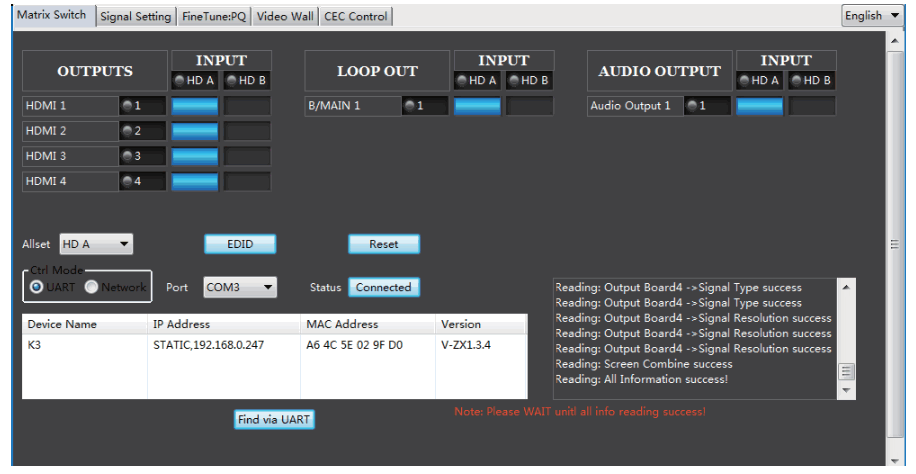916x474 pixels.
Task: Click the Device Name column header
Action: coord(84,324)
